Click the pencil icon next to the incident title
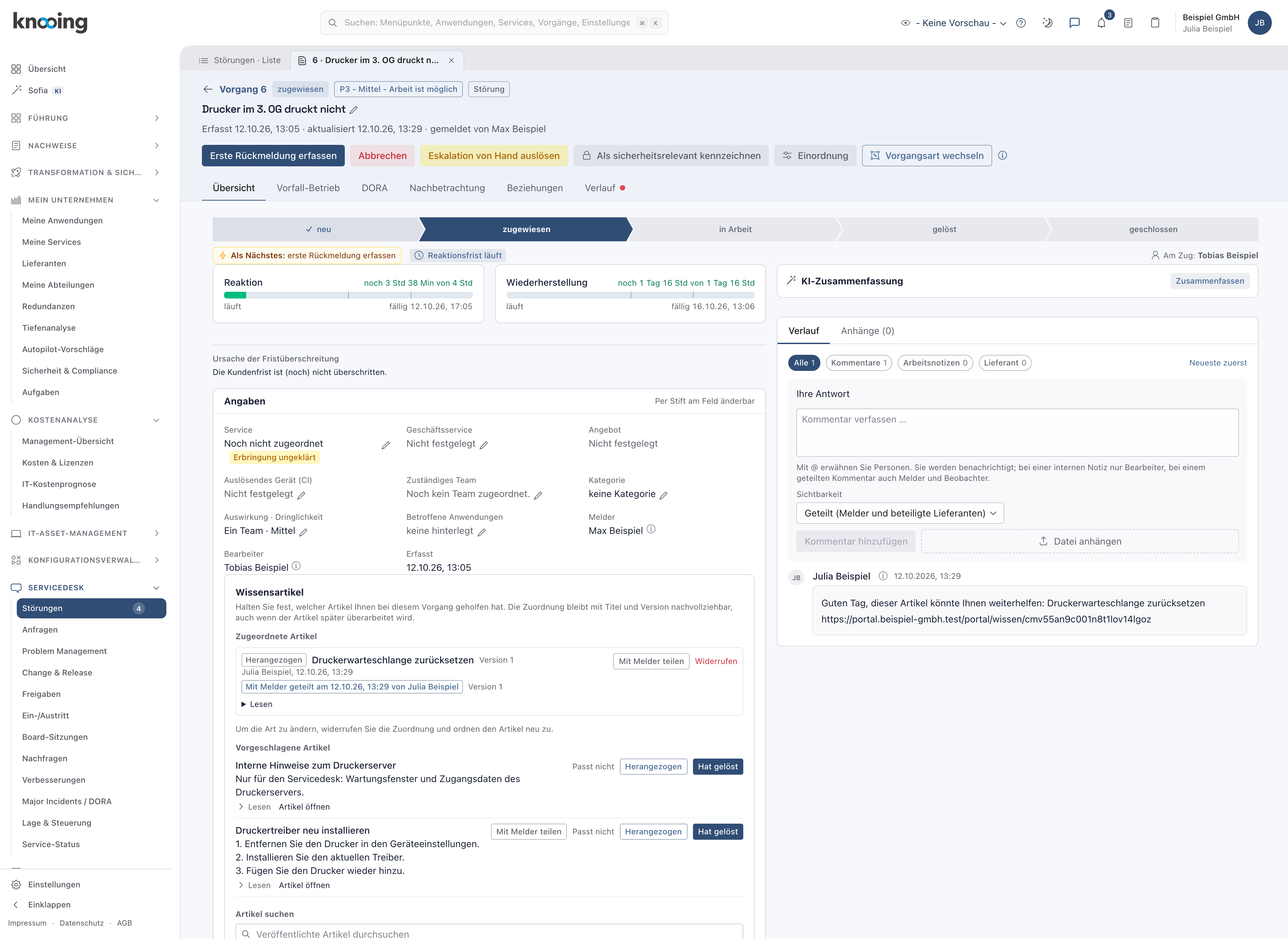1288x939 pixels. 354,110
